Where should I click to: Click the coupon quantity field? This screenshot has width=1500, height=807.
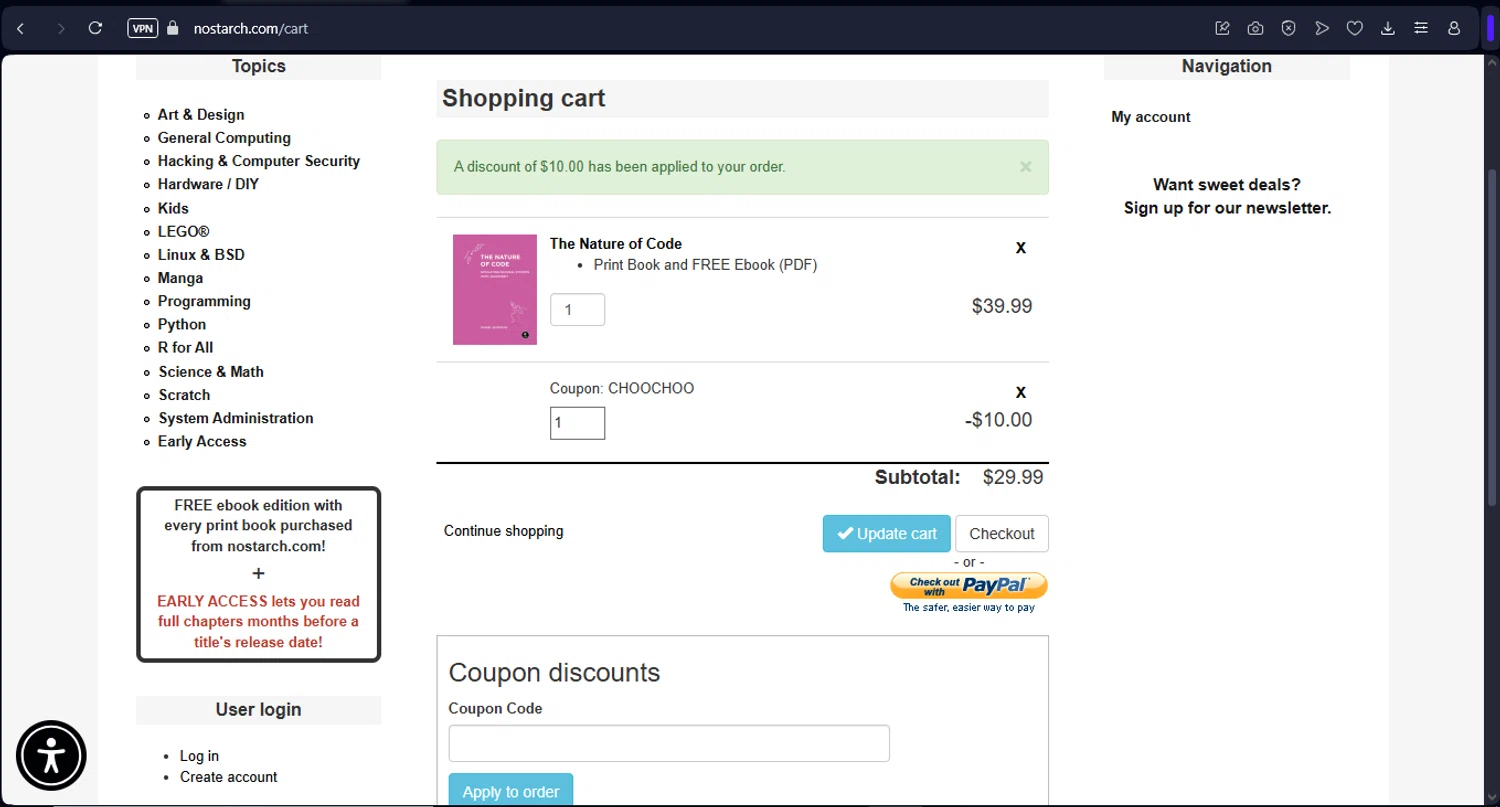(x=577, y=423)
